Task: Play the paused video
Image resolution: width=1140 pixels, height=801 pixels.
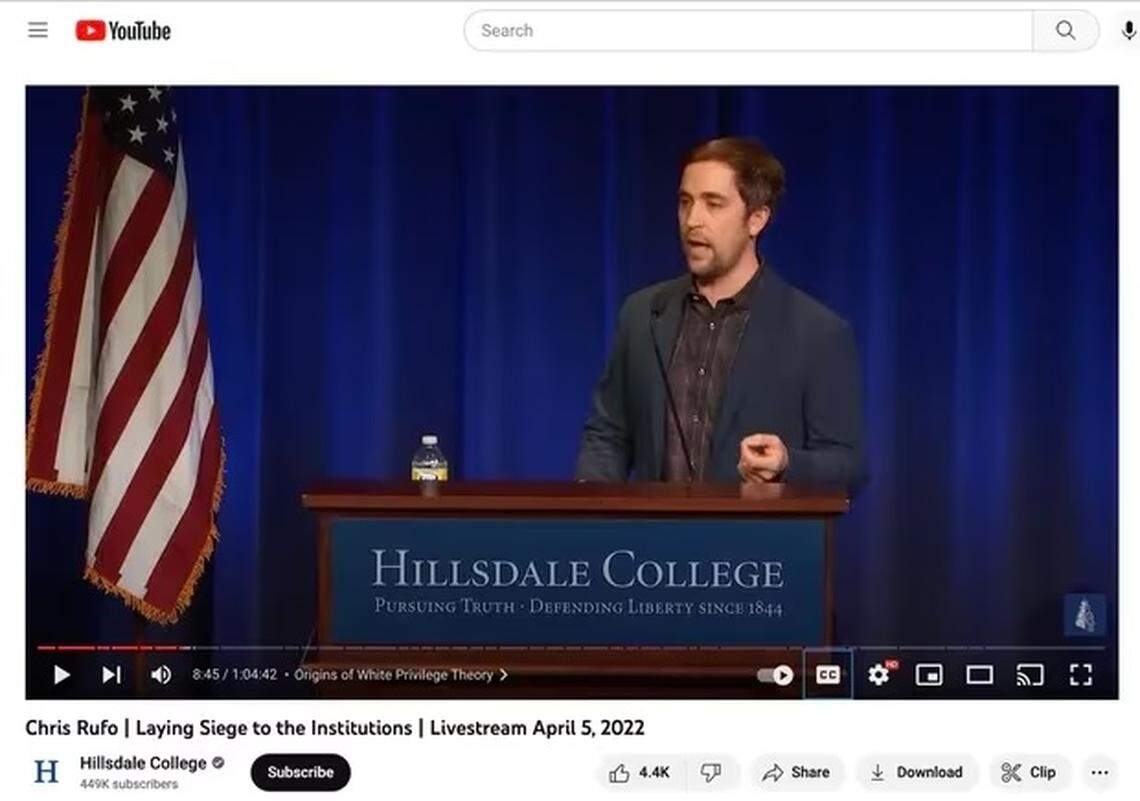Action: tap(61, 675)
